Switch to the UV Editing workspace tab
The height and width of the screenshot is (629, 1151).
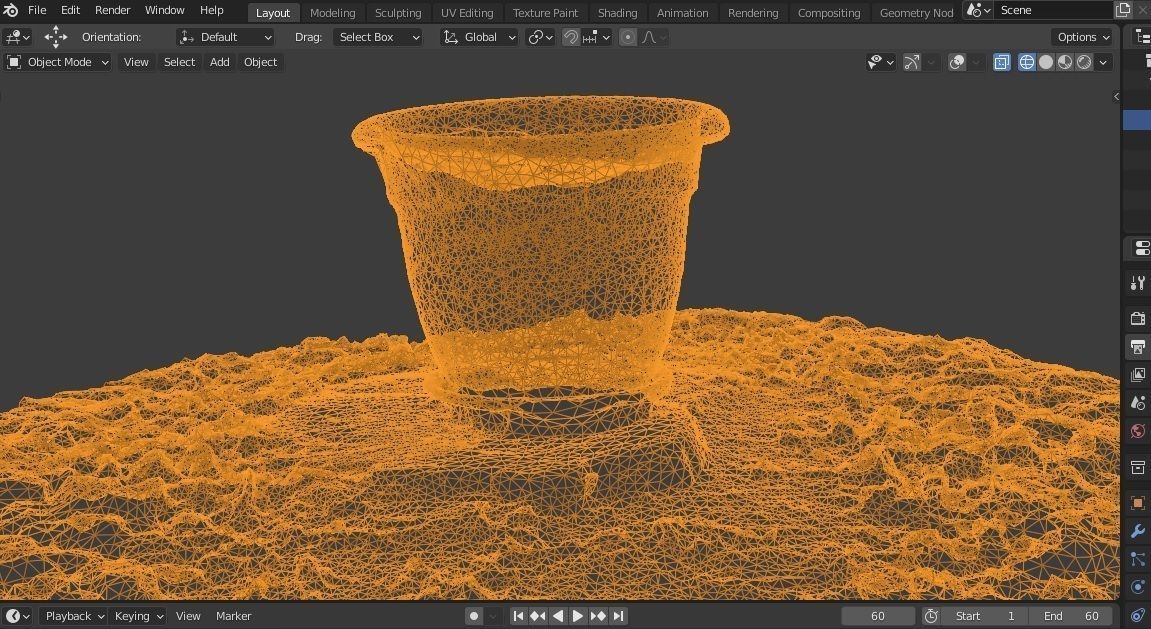coord(467,12)
